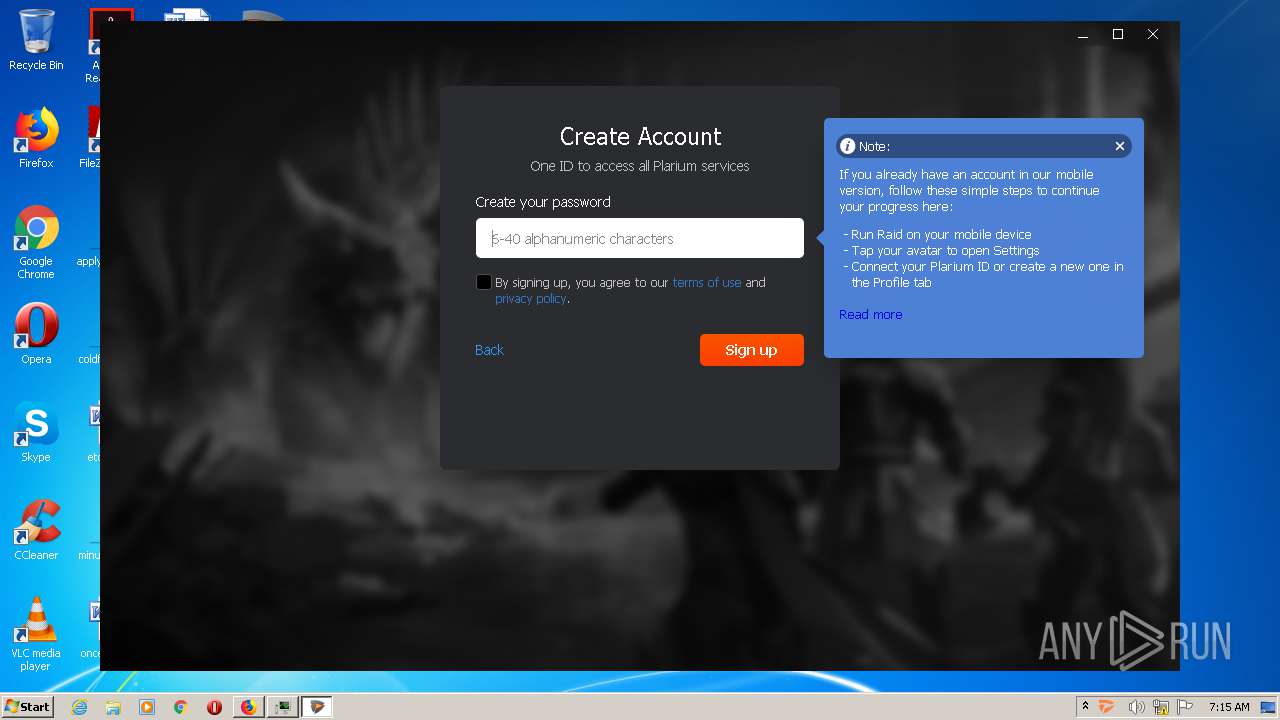Open the Firefox desktop shortcut
Image resolution: width=1280 pixels, height=720 pixels.
pos(36,138)
